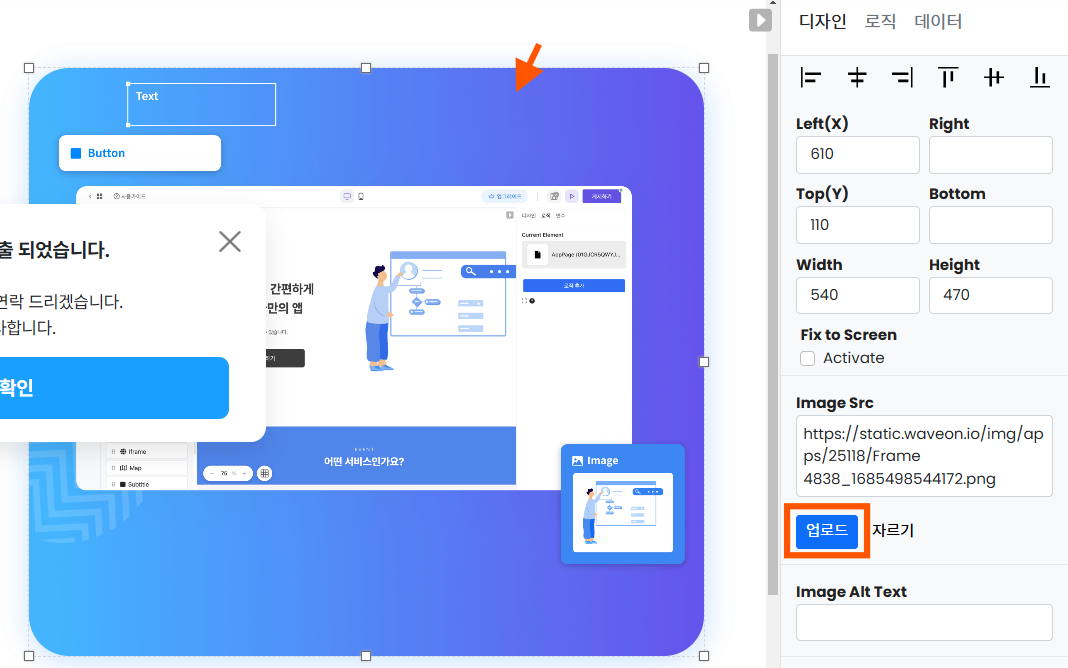
Task: Click the align bottom edges icon
Action: pyautogui.click(x=1040, y=77)
